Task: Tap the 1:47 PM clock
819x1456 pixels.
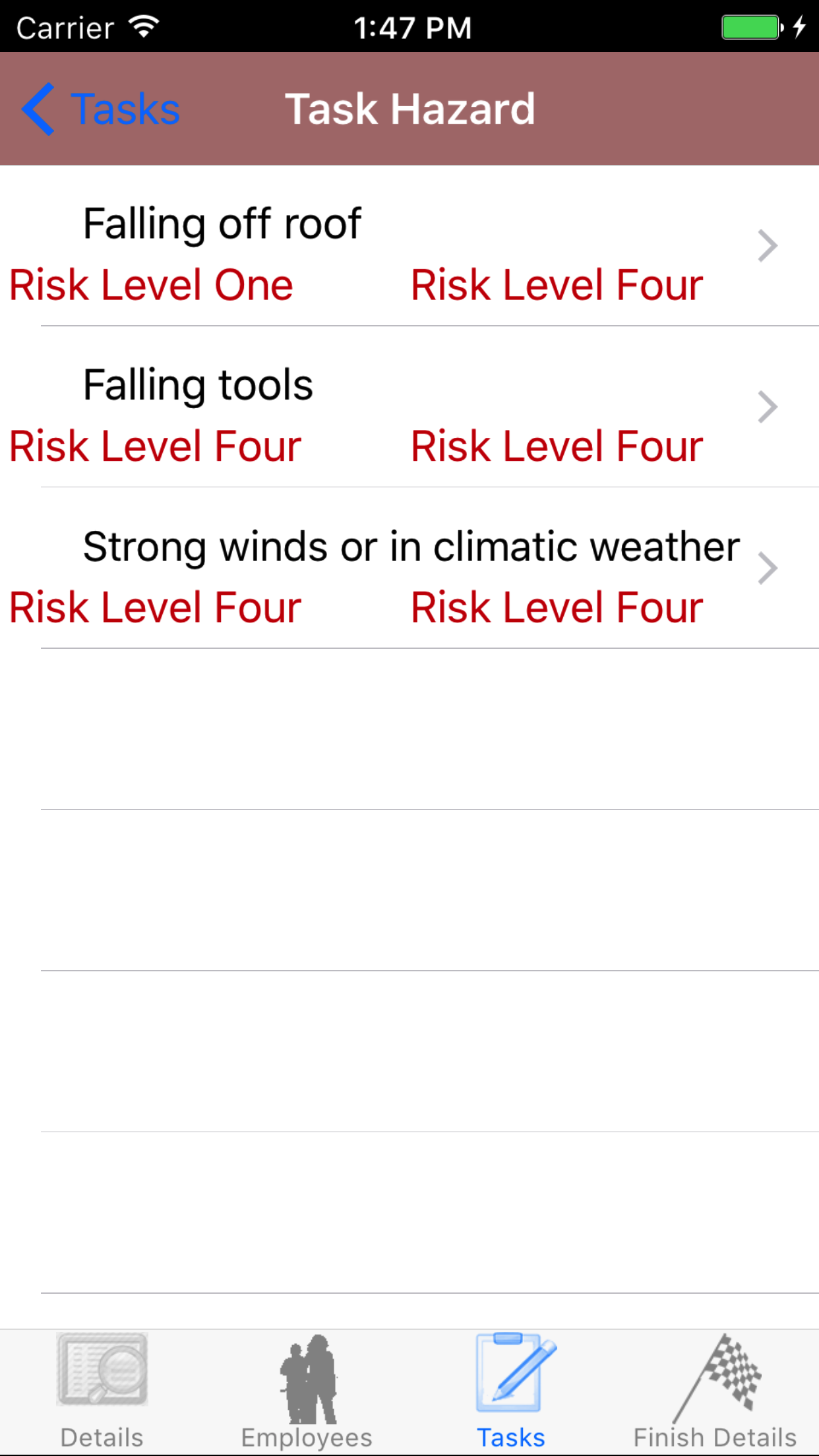Action: click(x=412, y=28)
